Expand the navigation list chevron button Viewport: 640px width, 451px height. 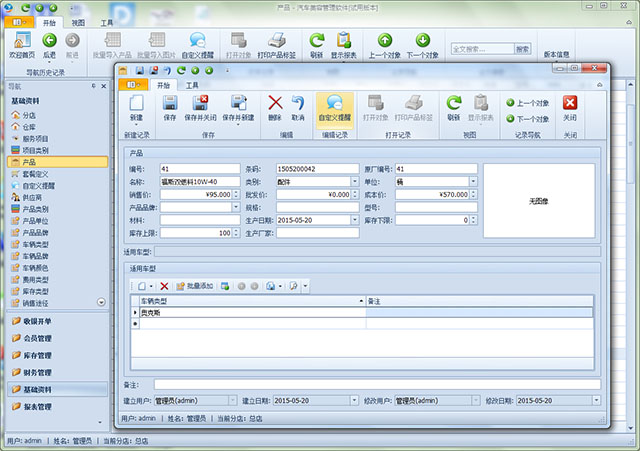coord(101,302)
